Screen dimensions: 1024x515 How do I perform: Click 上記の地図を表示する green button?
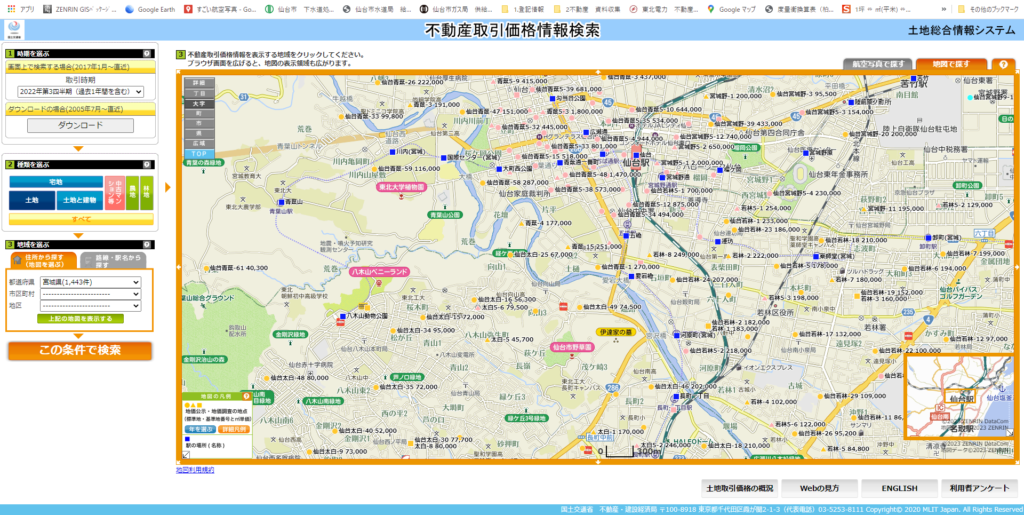80,319
